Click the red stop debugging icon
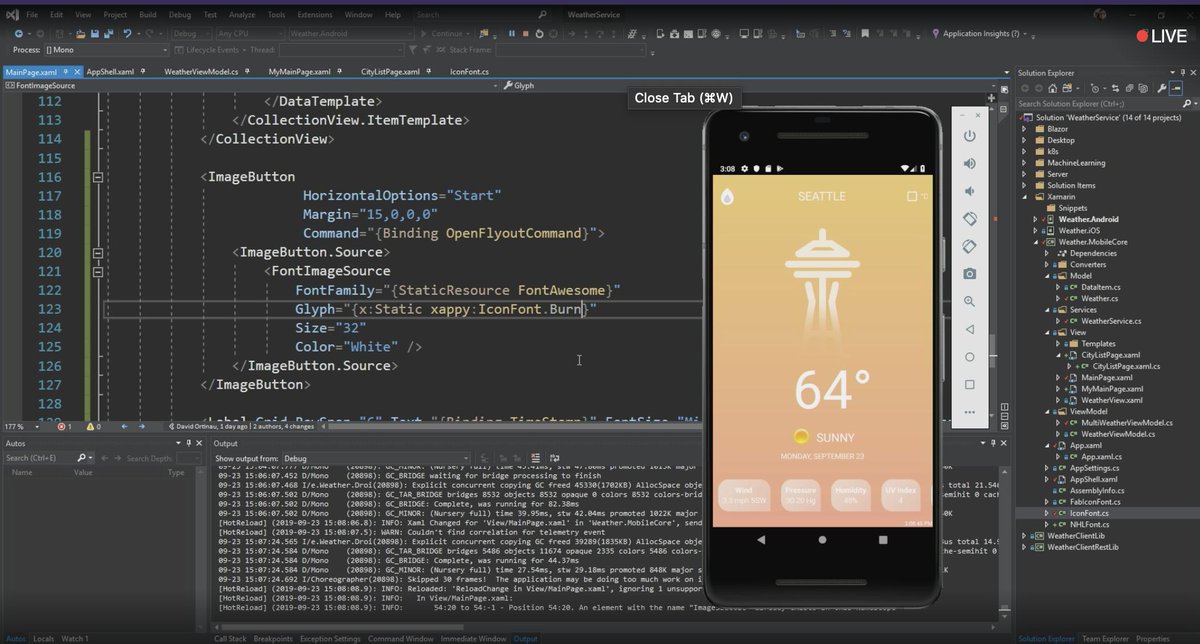The width and height of the screenshot is (1200, 644). pyautogui.click(x=527, y=33)
